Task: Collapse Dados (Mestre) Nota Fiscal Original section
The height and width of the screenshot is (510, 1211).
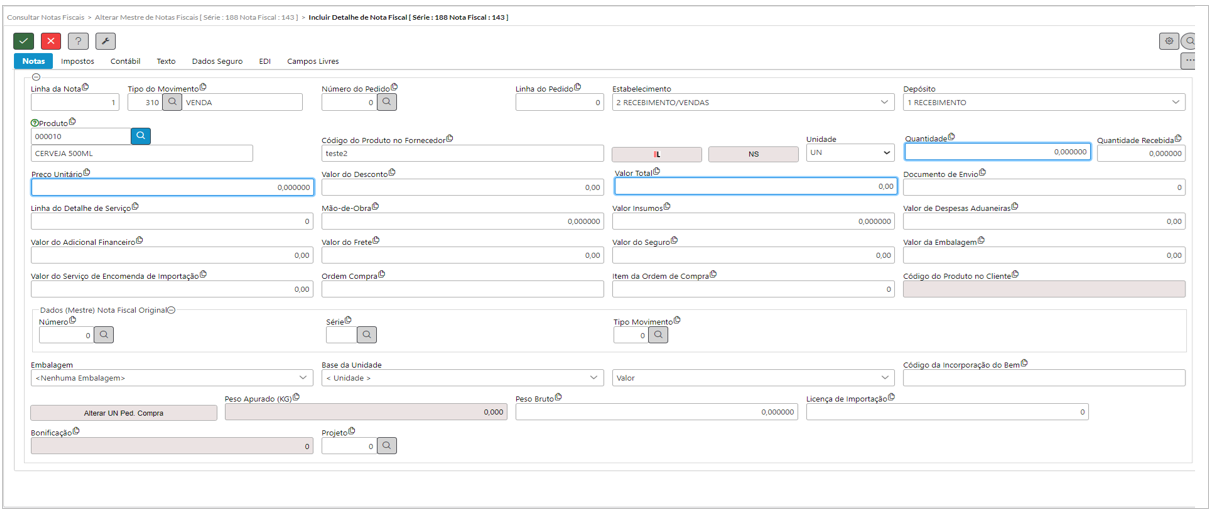Action: pos(171,310)
